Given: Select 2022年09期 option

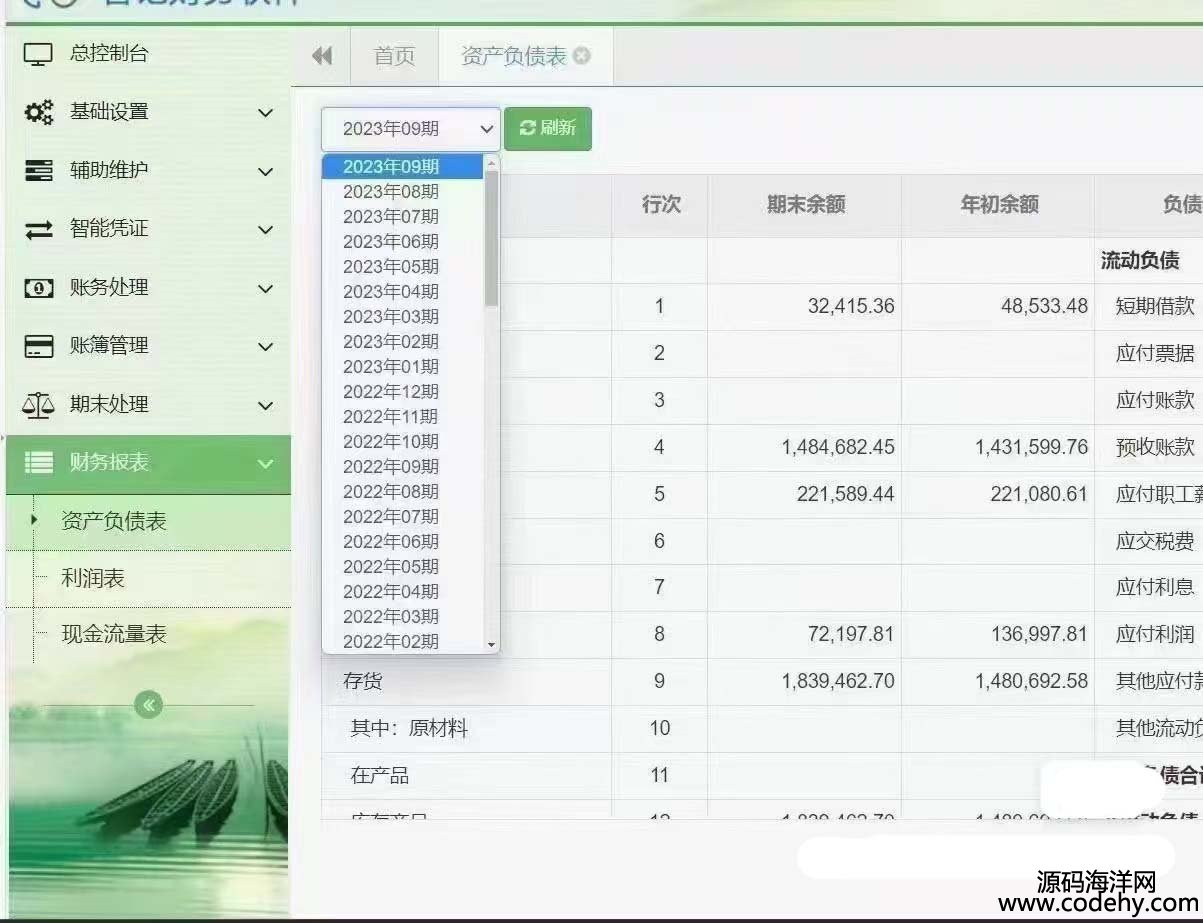Looking at the screenshot, I should pyautogui.click(x=403, y=466).
